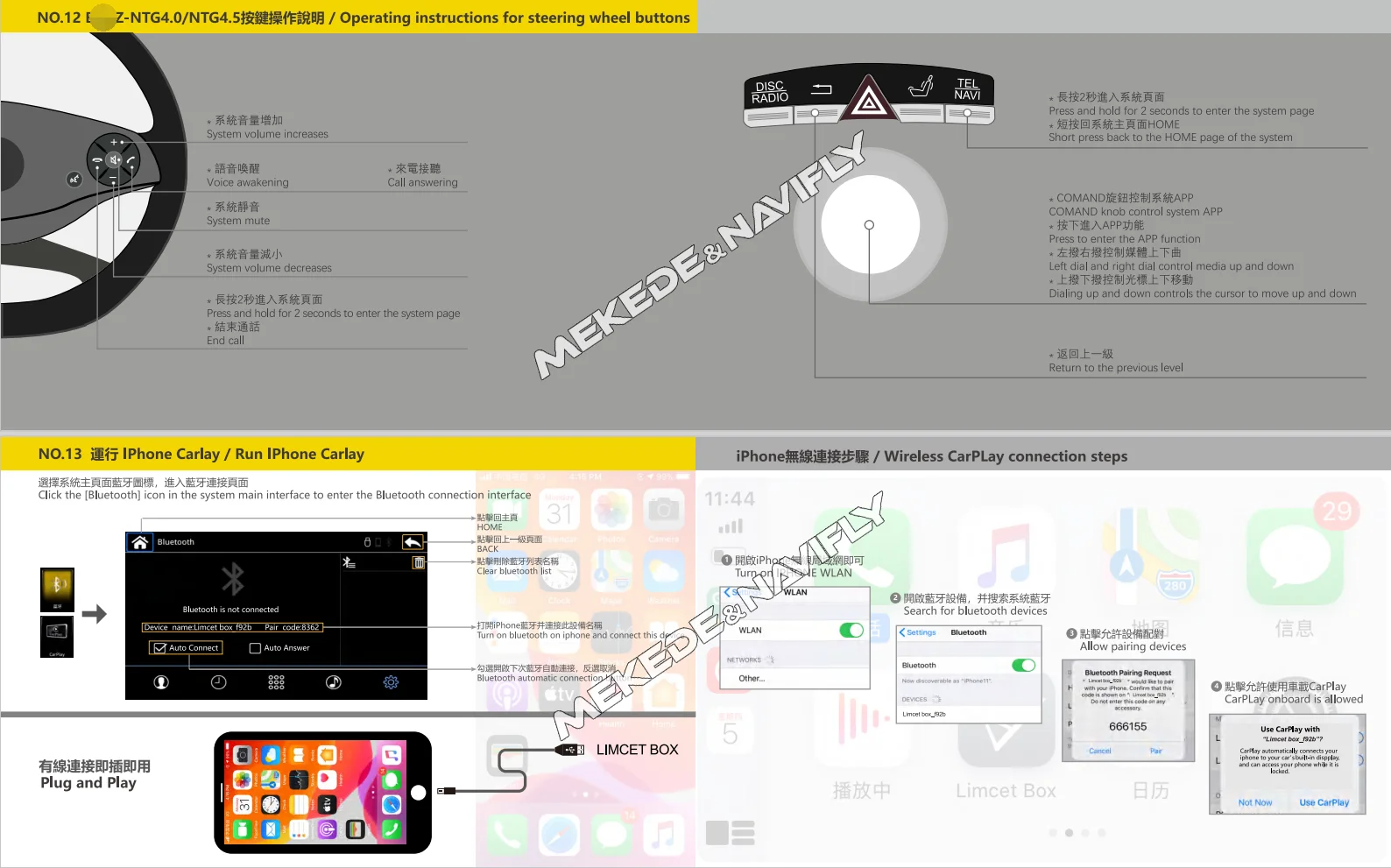Click Not Now in CarPlay prompt
Viewport: 1391px width, 868px height.
tap(1255, 803)
